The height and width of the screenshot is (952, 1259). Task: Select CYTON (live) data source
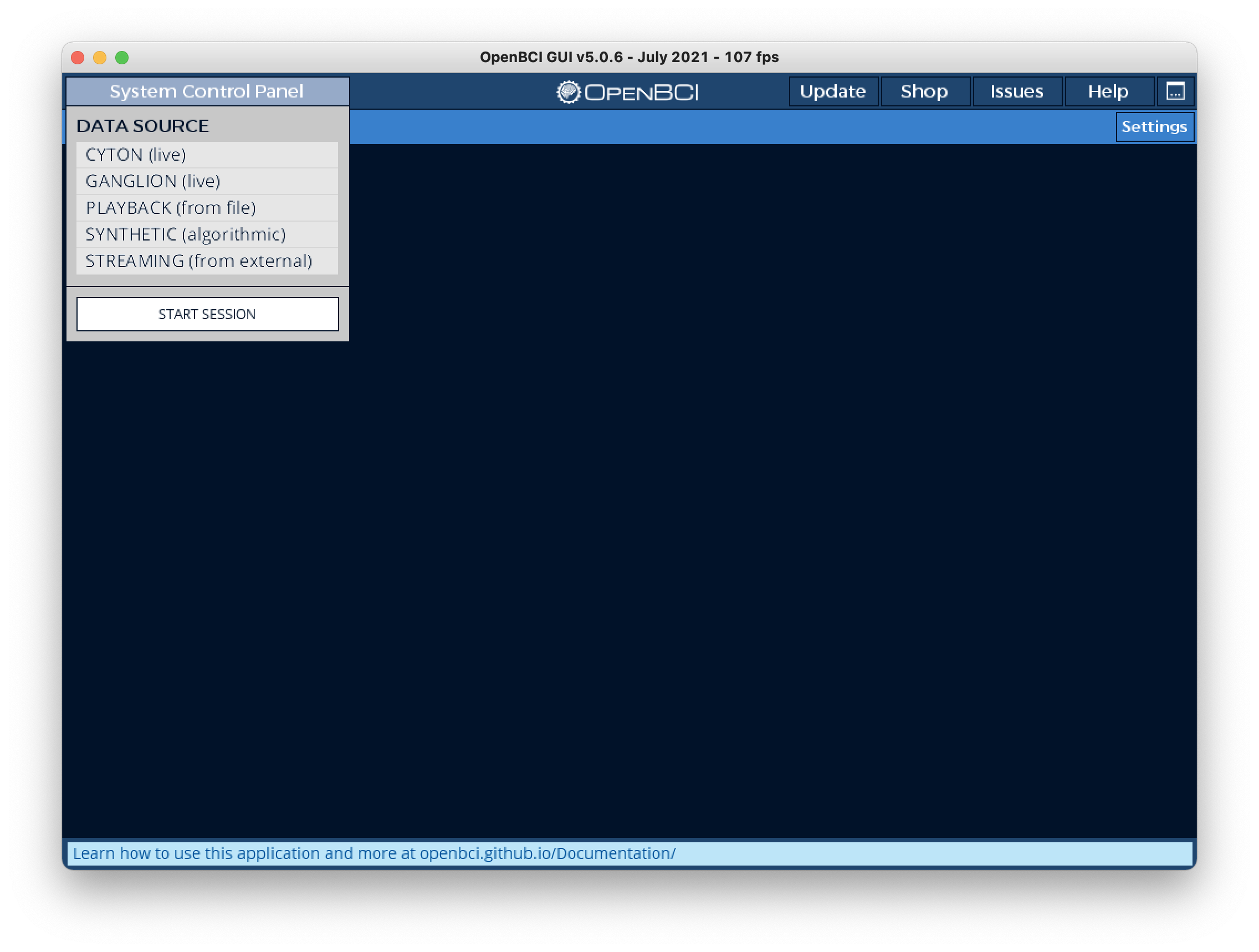tap(207, 154)
